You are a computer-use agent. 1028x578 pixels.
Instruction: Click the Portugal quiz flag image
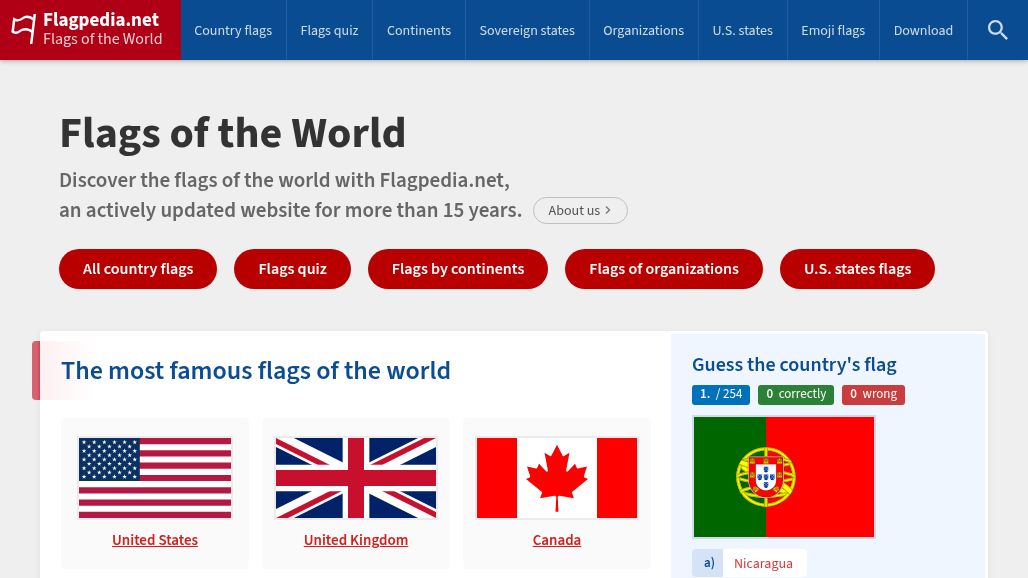click(x=784, y=477)
